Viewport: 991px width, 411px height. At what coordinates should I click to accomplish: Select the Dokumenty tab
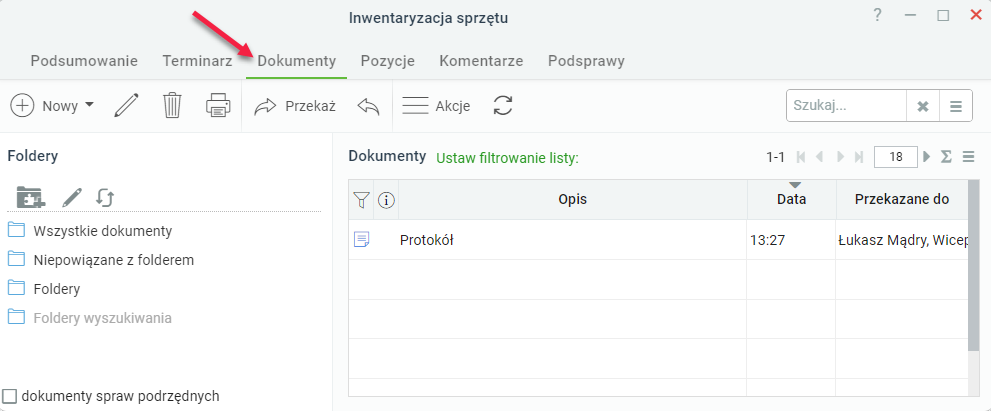pos(296,61)
